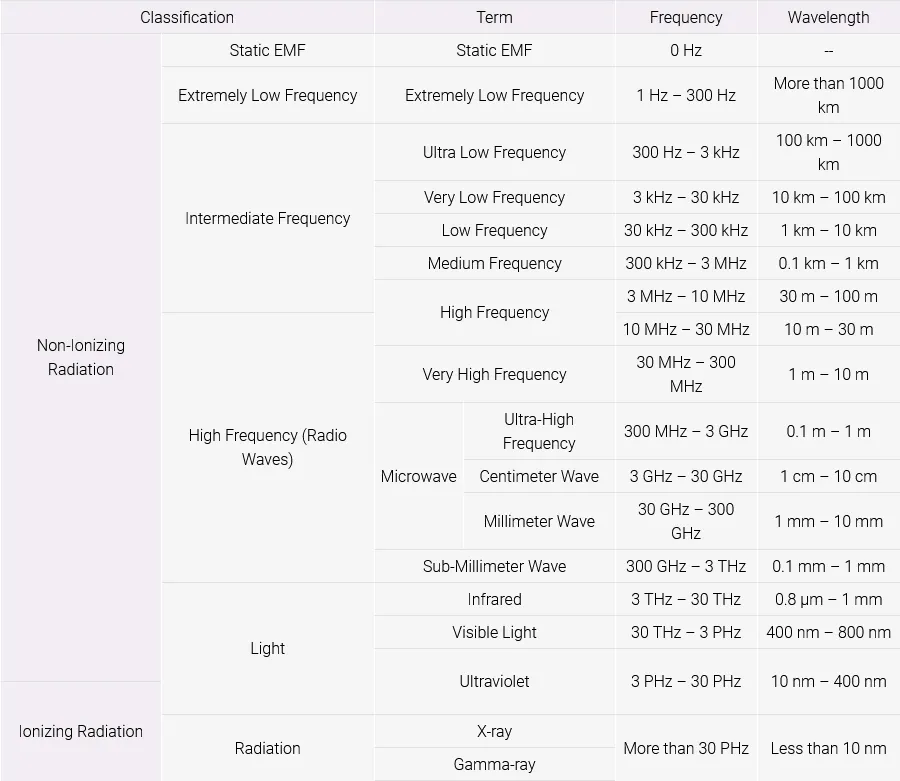This screenshot has width=900, height=781.
Task: Click the "3 kHz – 30 kHz" cell
Action: point(686,197)
